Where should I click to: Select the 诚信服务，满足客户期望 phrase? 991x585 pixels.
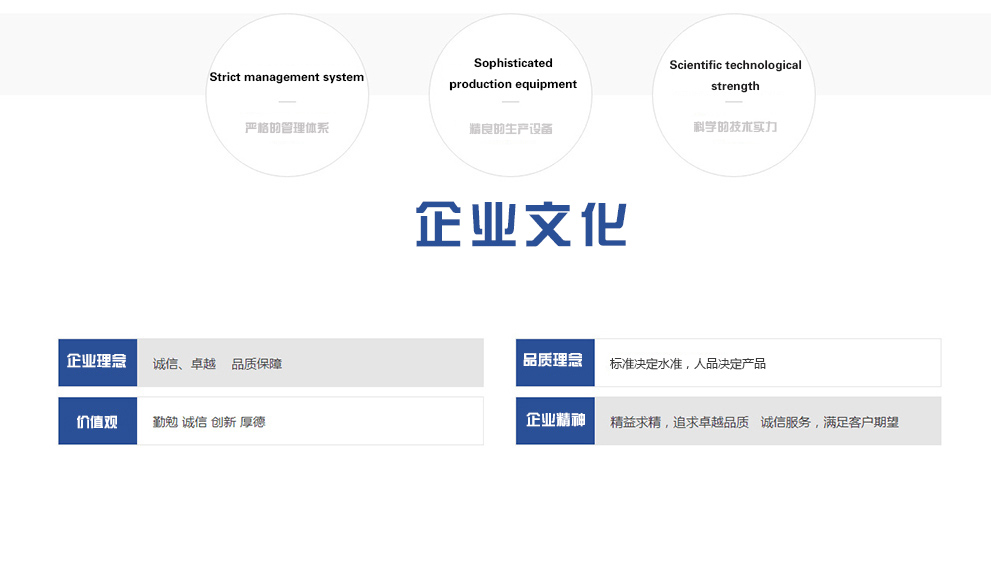pos(829,422)
